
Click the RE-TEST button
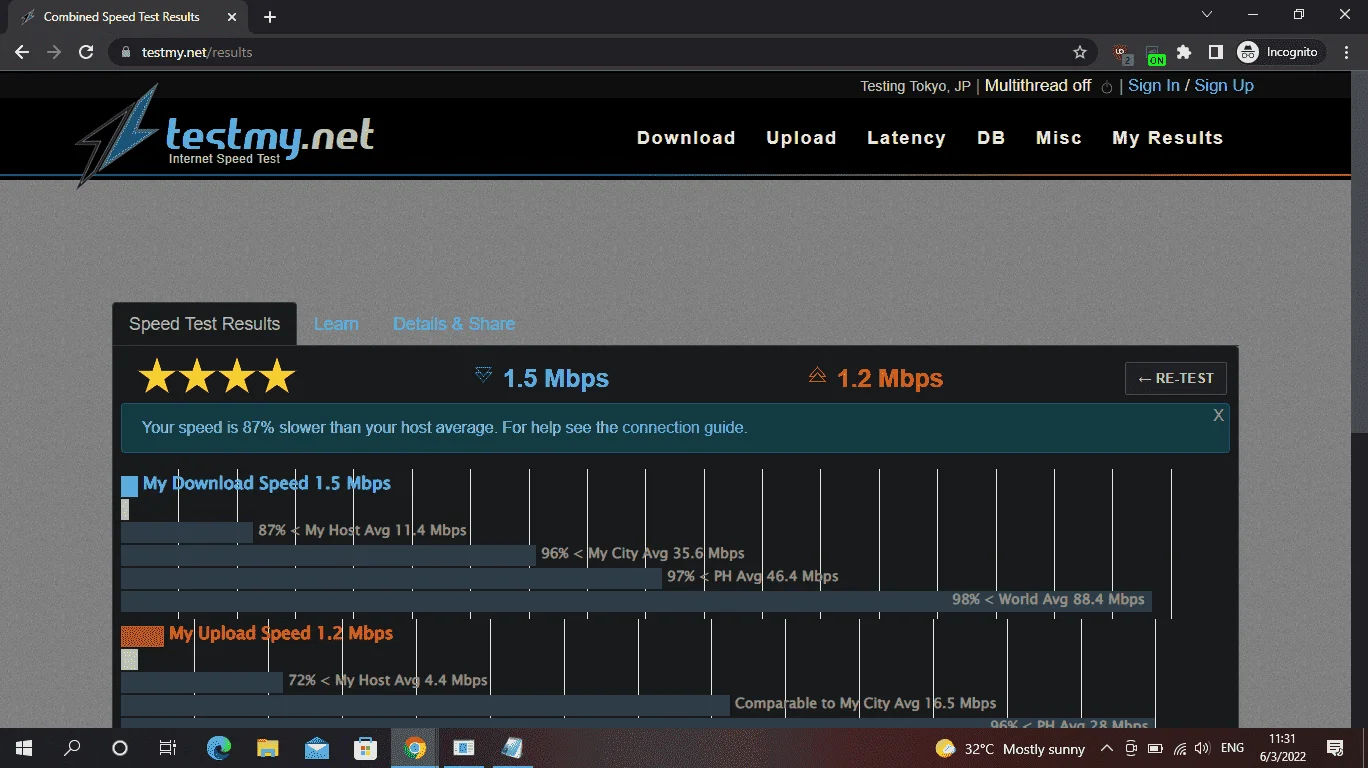1176,378
